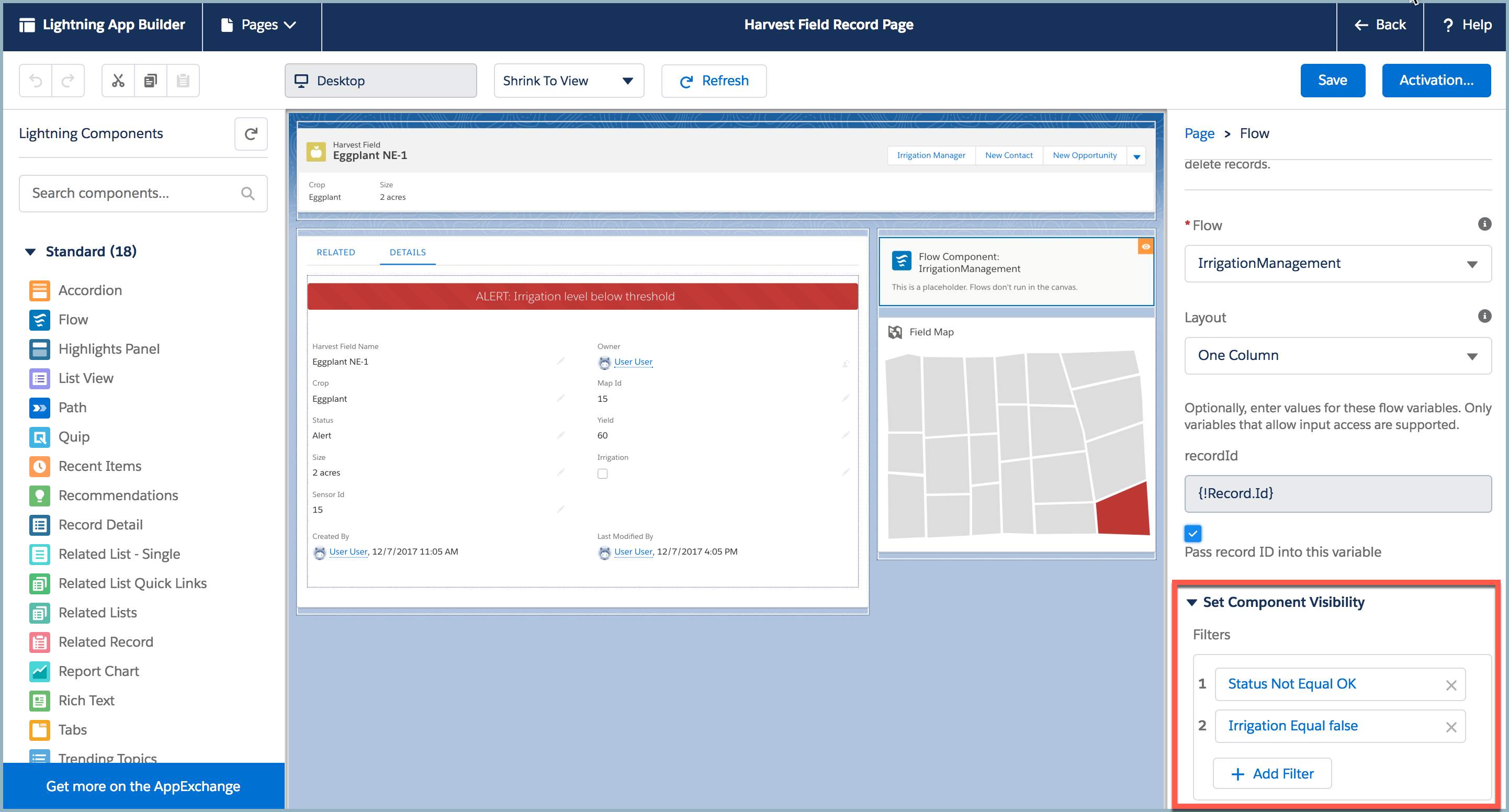
Task: Click Irrigation Manager action
Action: (931, 156)
